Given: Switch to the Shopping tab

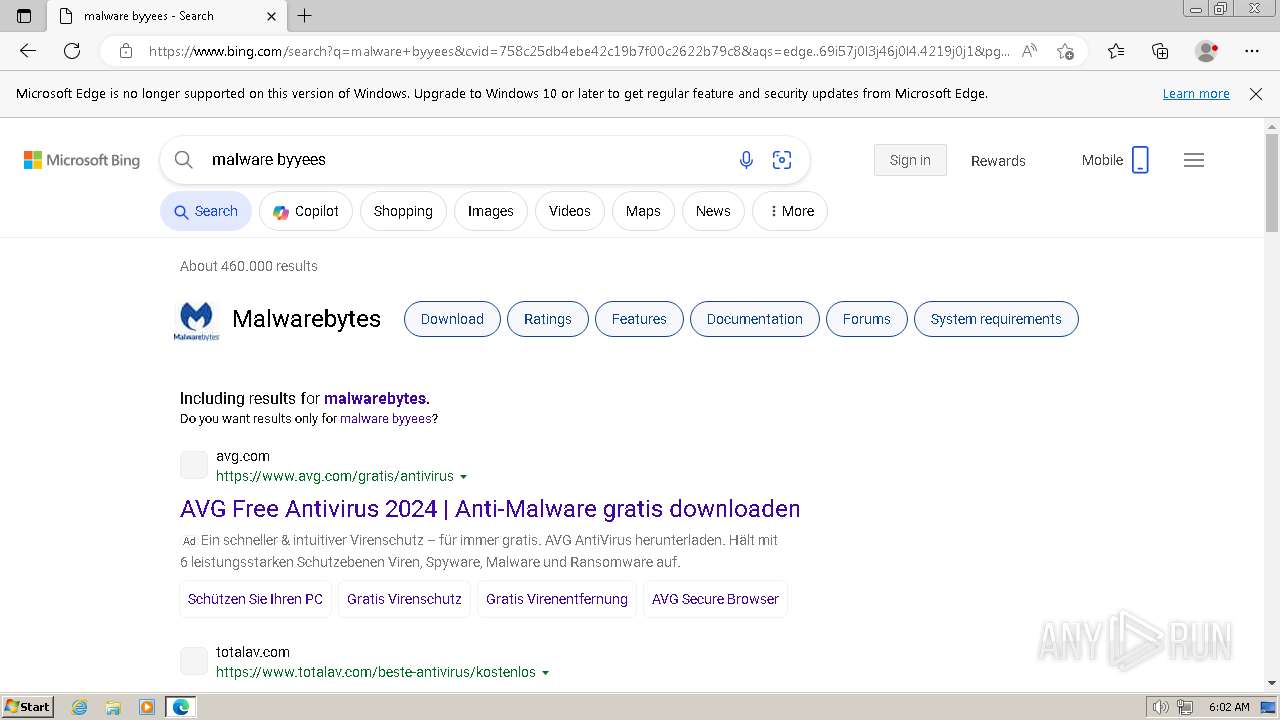Looking at the screenshot, I should click(403, 211).
